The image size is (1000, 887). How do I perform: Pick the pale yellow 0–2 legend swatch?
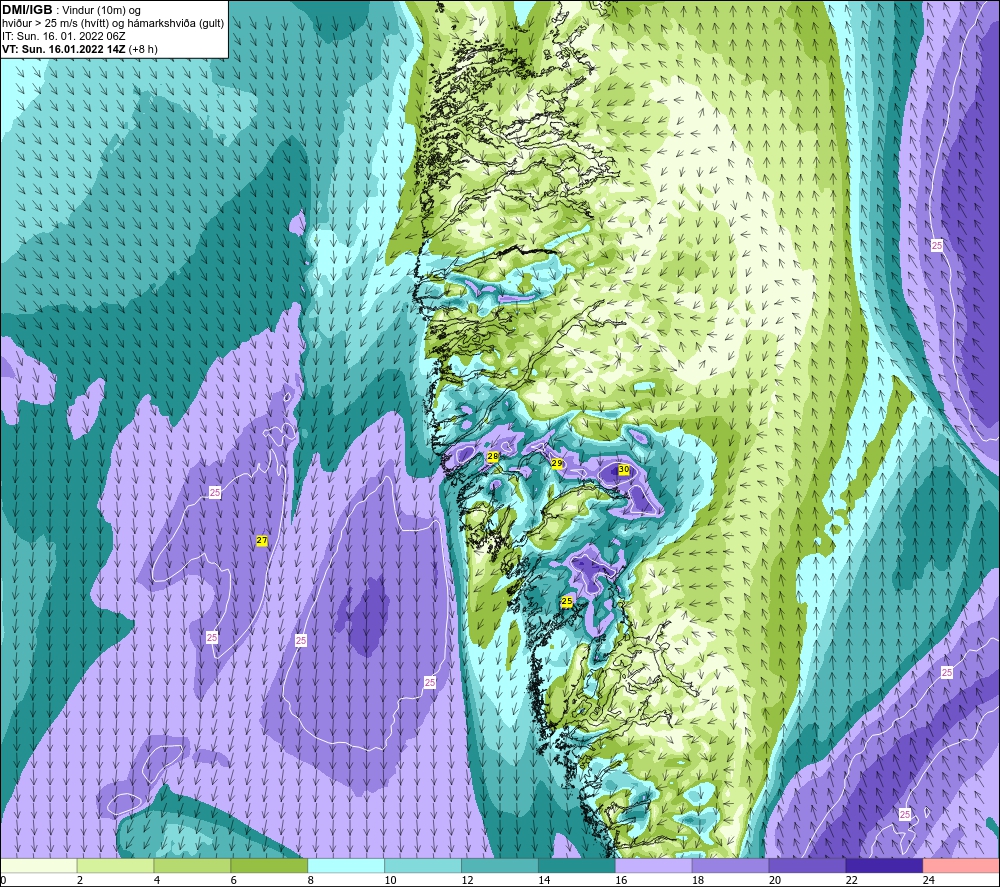[39, 865]
